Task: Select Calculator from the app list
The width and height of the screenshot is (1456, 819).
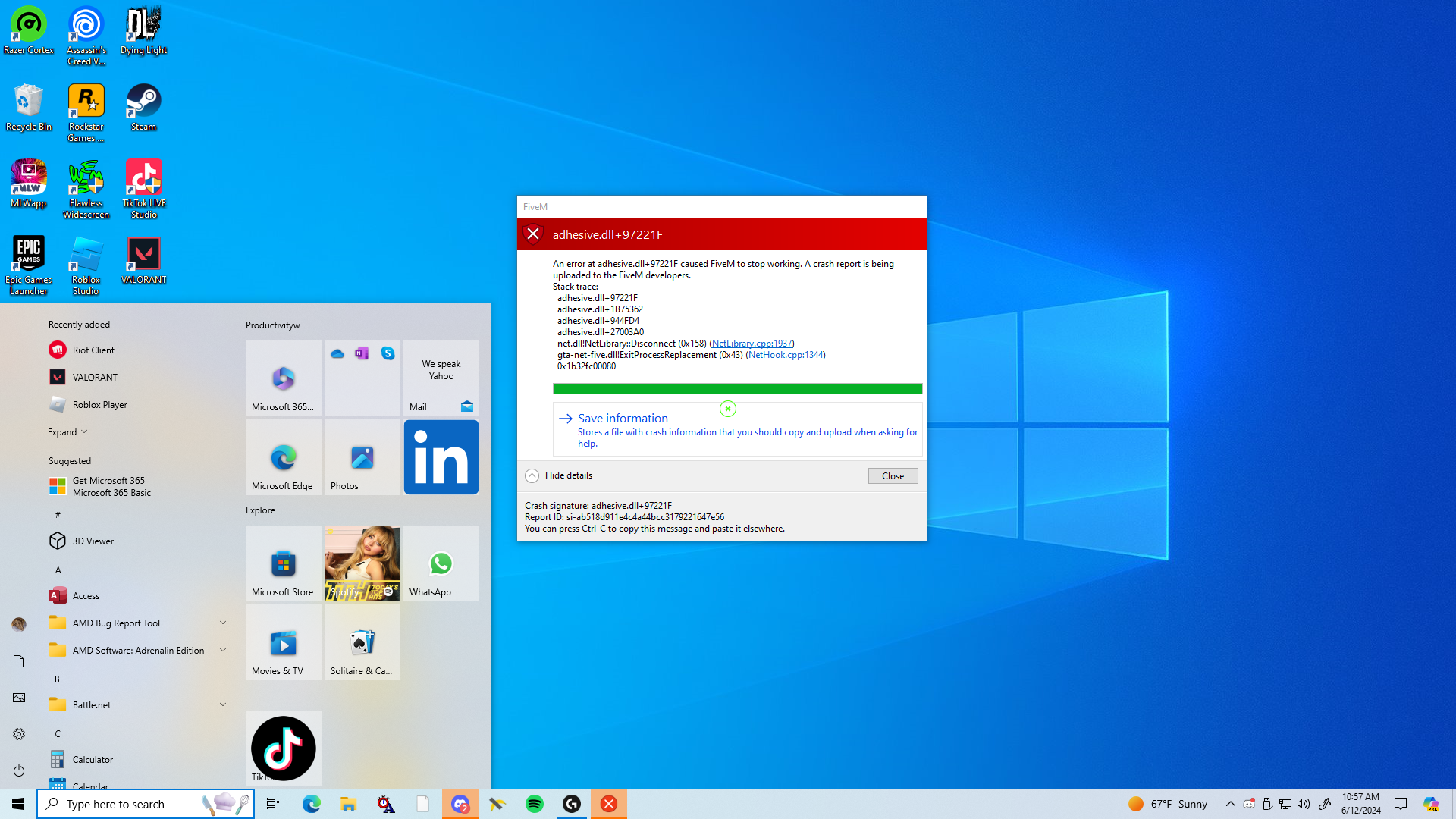Action: point(93,760)
